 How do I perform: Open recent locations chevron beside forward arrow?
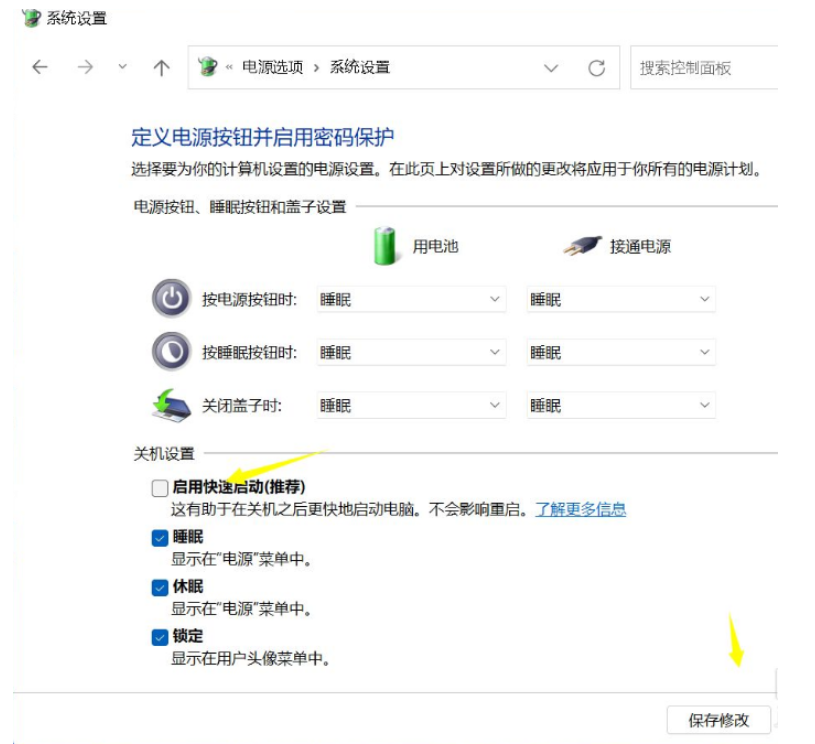click(x=123, y=67)
